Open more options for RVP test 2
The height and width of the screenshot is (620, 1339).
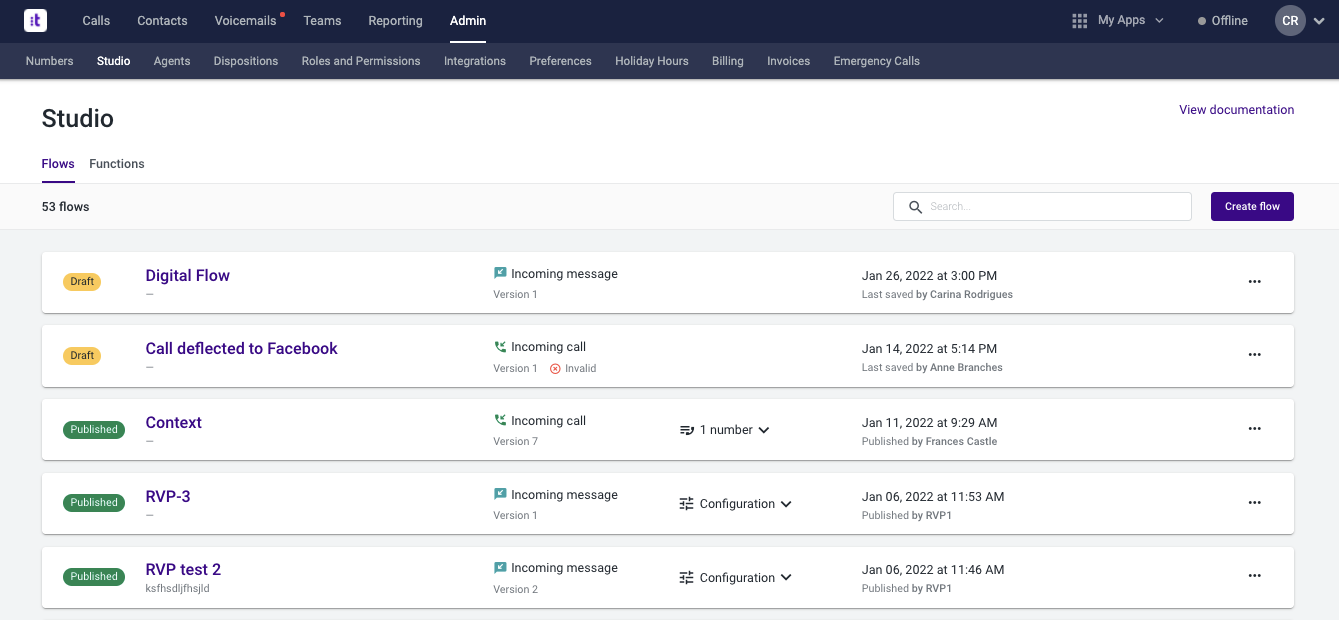point(1254,576)
